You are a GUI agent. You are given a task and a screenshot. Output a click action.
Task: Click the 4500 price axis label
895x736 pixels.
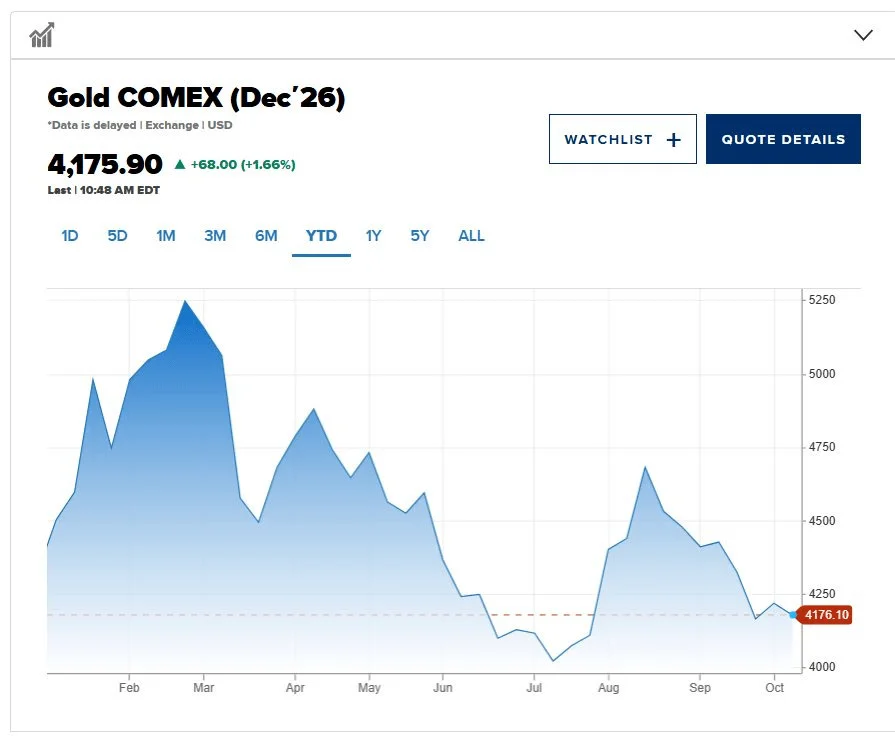(x=822, y=521)
